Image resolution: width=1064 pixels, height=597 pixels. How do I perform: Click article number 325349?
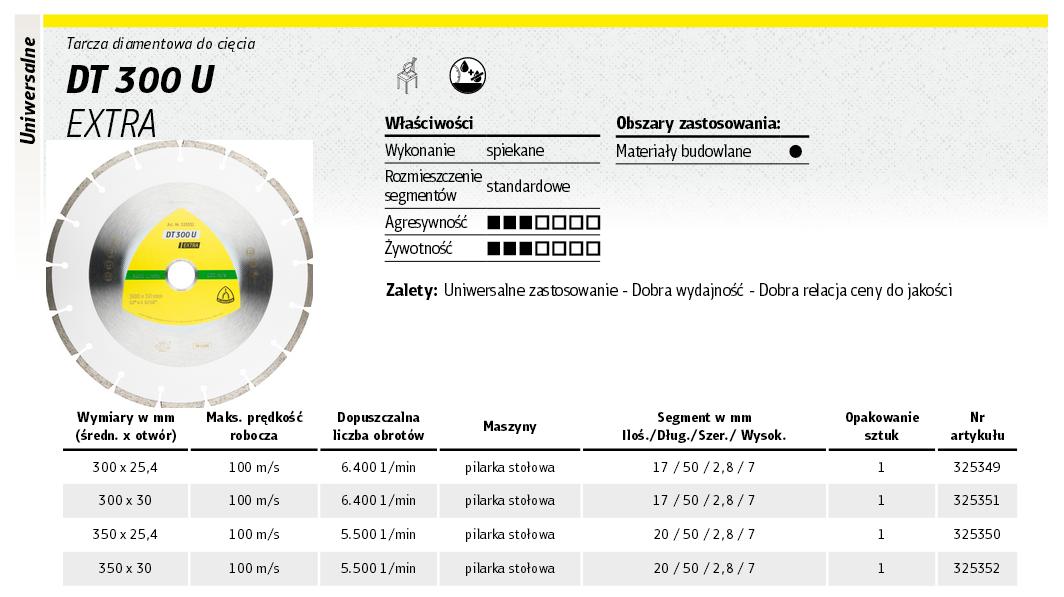point(976,467)
